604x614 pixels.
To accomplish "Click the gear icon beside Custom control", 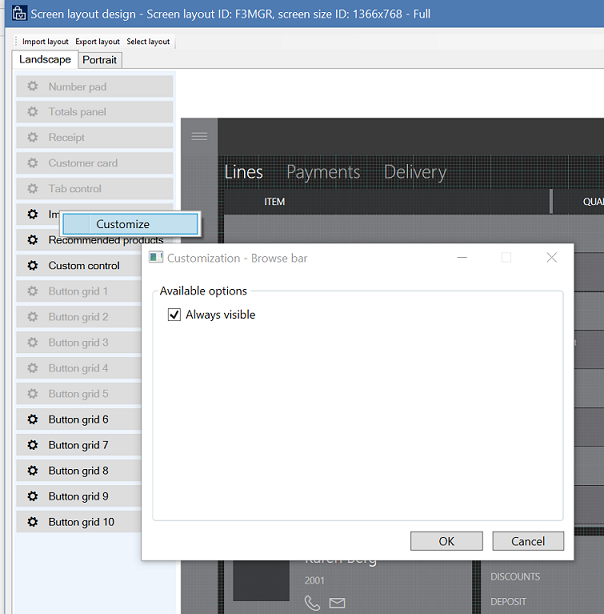I will click(33, 265).
